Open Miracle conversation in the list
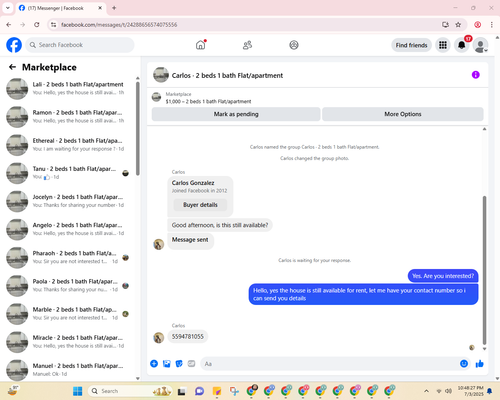The image size is (500, 400). (x=68, y=342)
